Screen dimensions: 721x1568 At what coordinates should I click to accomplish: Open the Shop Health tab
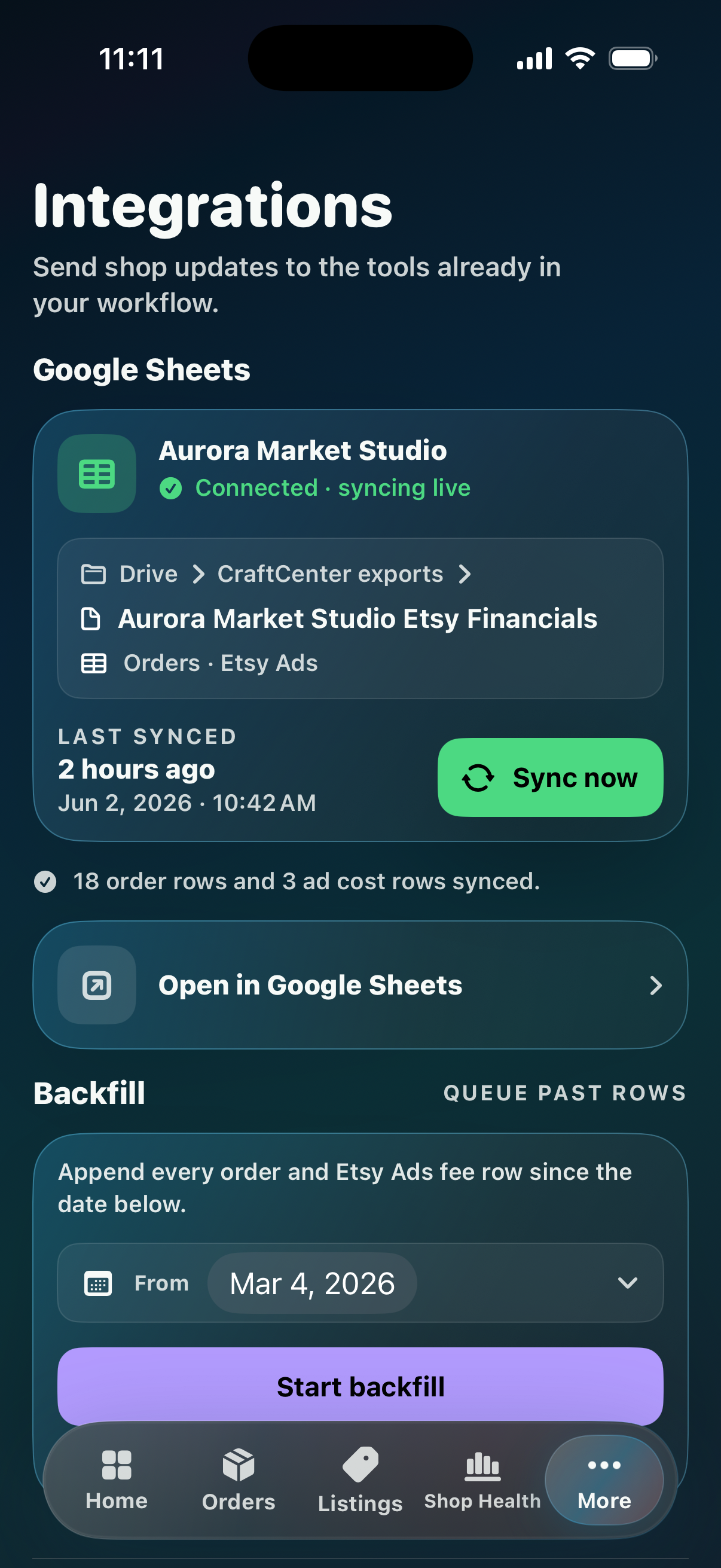[x=482, y=1480]
